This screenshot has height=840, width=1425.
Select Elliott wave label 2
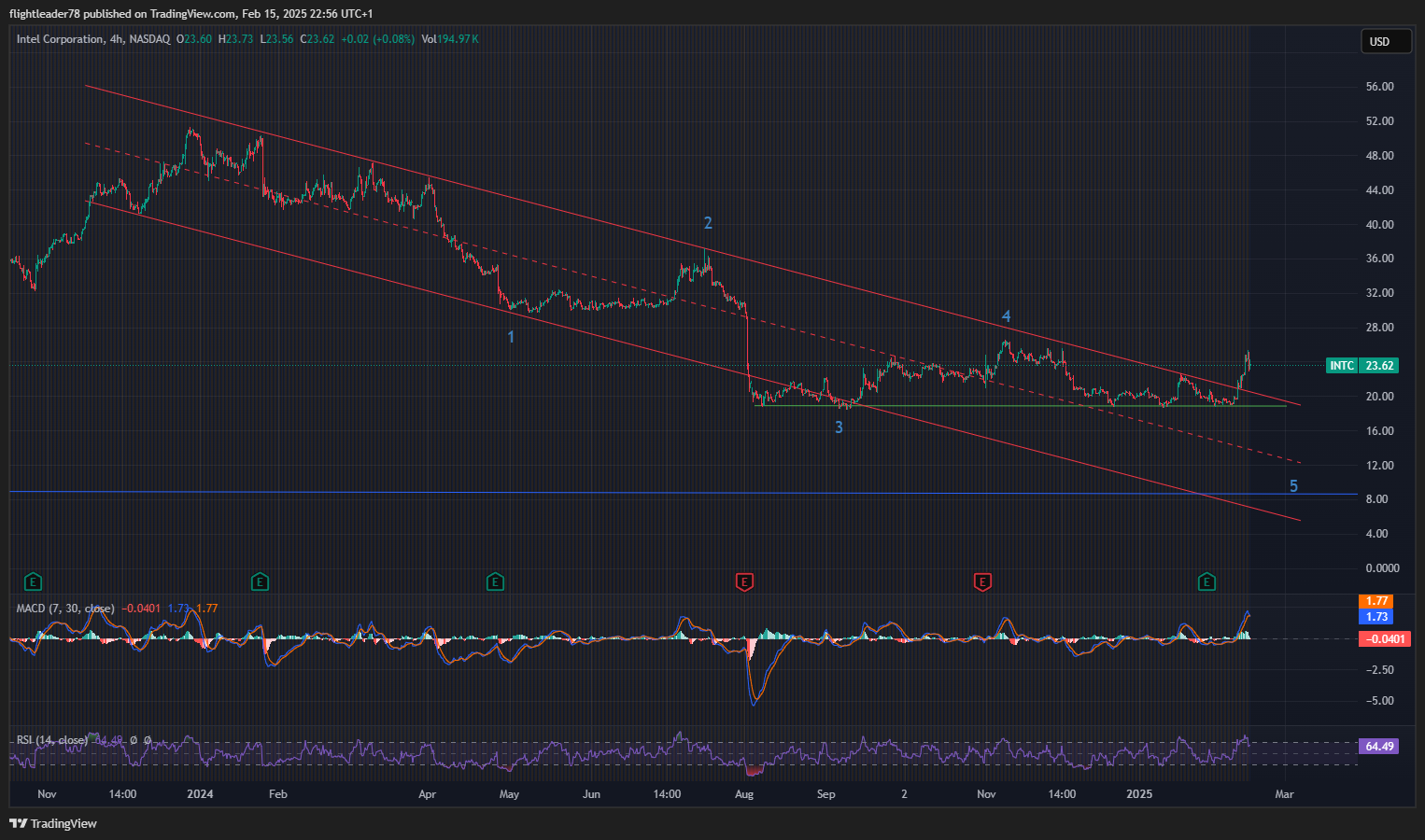(708, 223)
